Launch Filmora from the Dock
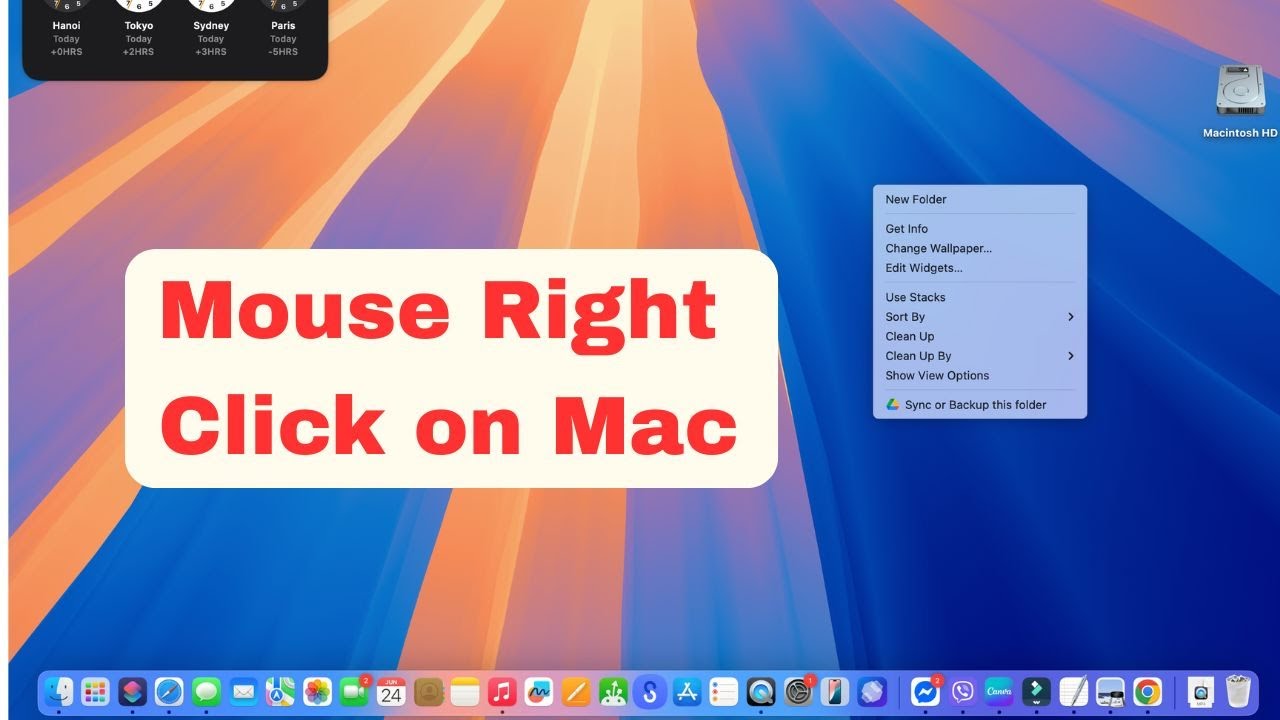The width and height of the screenshot is (1280, 720). (x=1036, y=691)
